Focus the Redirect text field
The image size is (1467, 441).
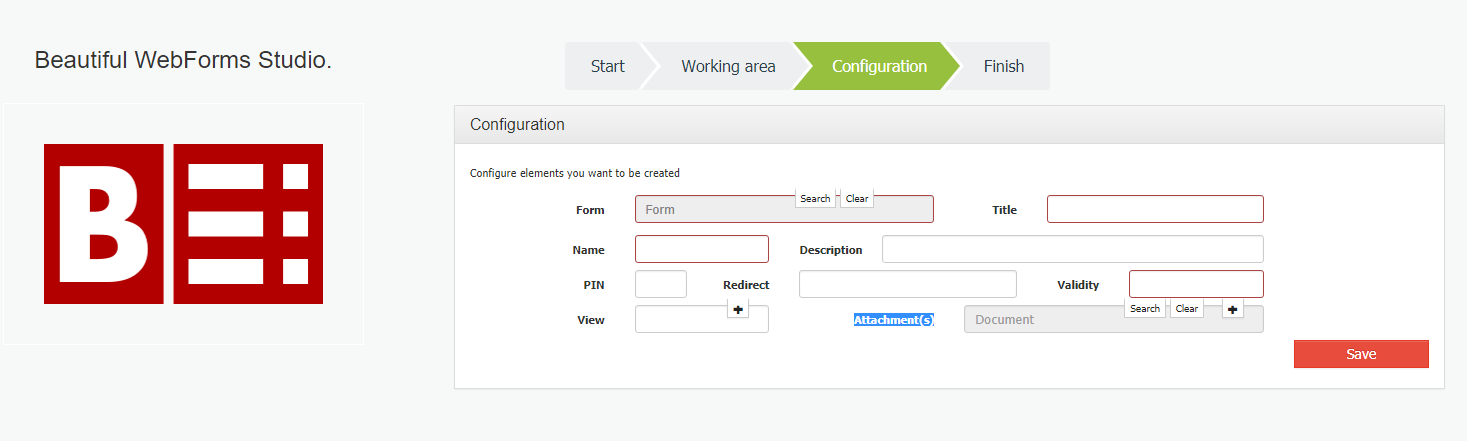coord(907,284)
